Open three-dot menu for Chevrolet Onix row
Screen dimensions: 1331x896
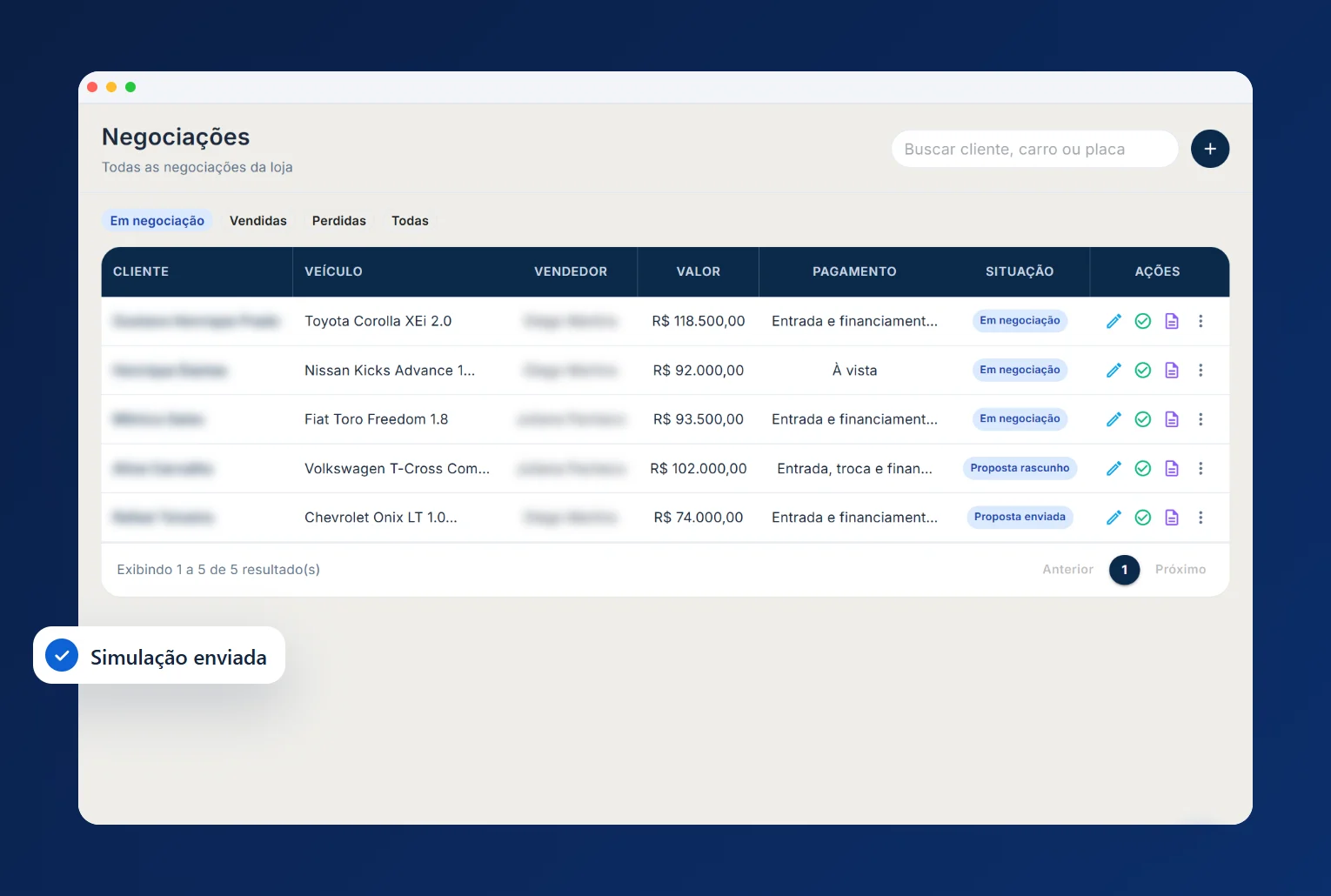point(1201,518)
